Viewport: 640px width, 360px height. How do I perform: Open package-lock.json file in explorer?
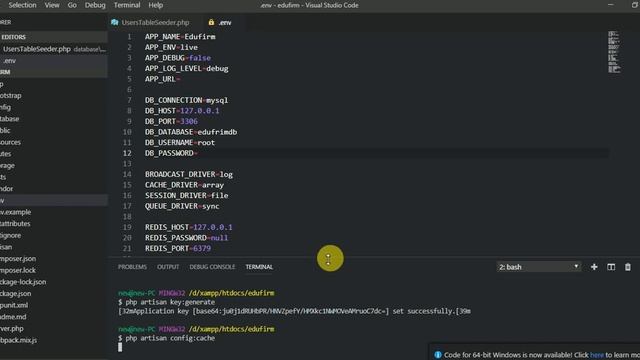coord(23,282)
